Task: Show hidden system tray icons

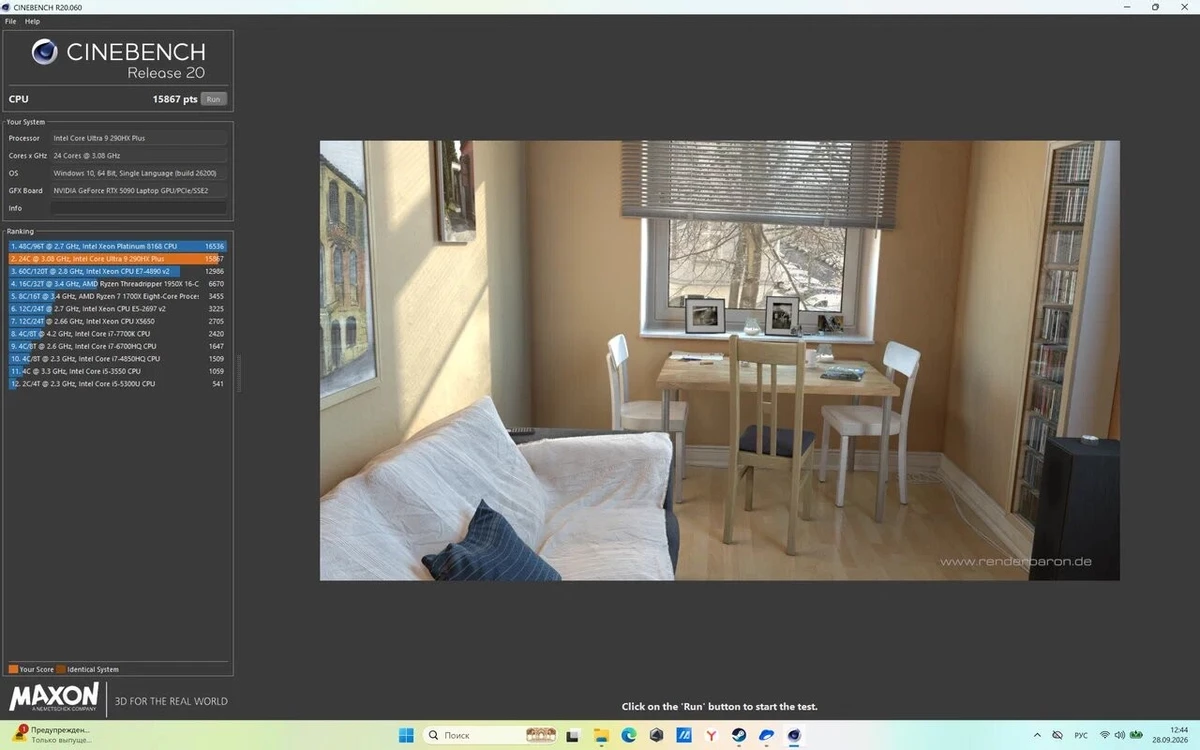Action: [x=1037, y=735]
